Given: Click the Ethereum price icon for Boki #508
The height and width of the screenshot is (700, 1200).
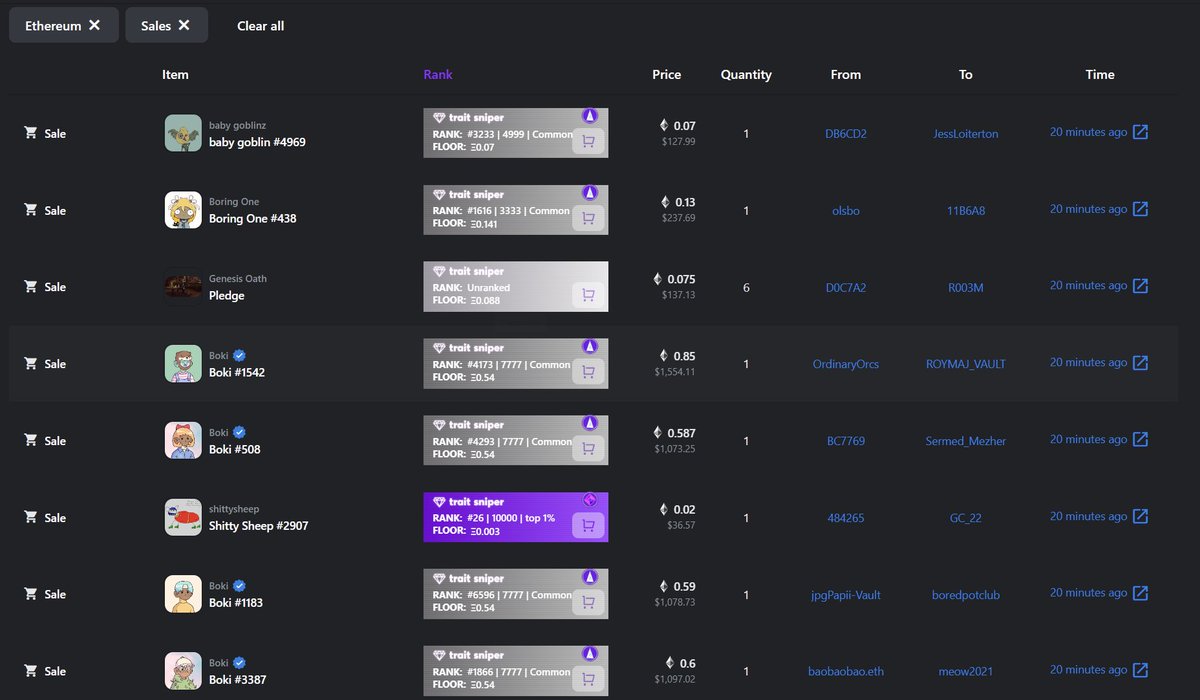Looking at the screenshot, I should pyautogui.click(x=658, y=433).
